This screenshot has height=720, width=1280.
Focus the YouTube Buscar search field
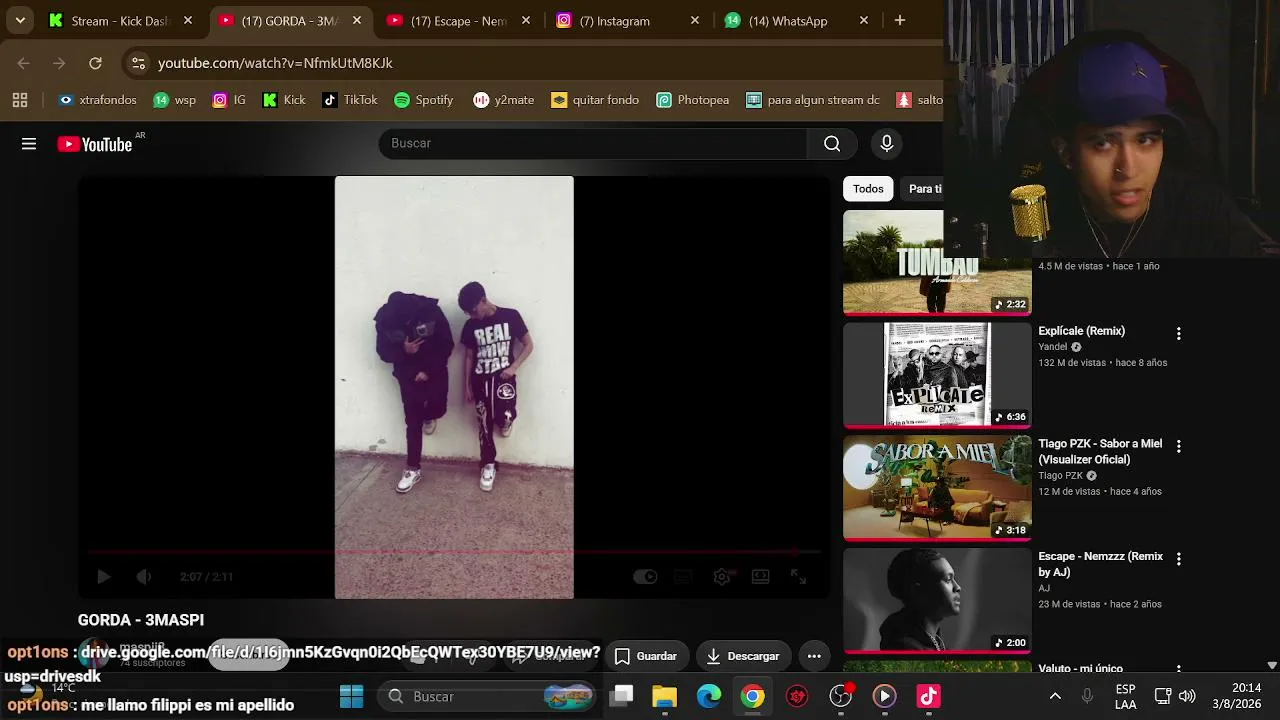click(x=593, y=144)
